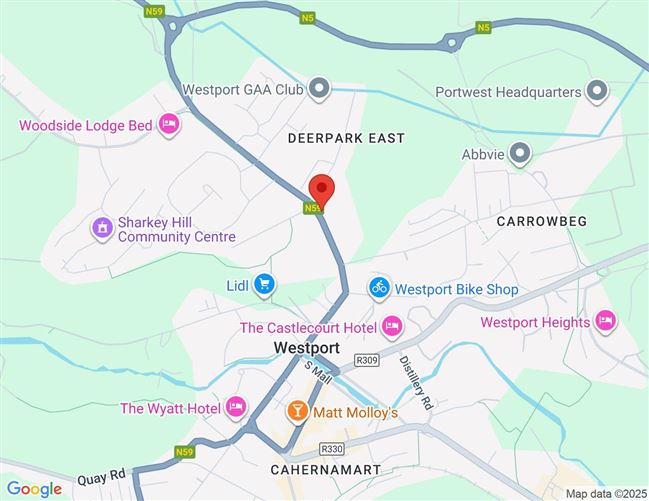This screenshot has height=501, width=649.
Task: Click the Westport Heights lodging icon
Action: click(605, 321)
